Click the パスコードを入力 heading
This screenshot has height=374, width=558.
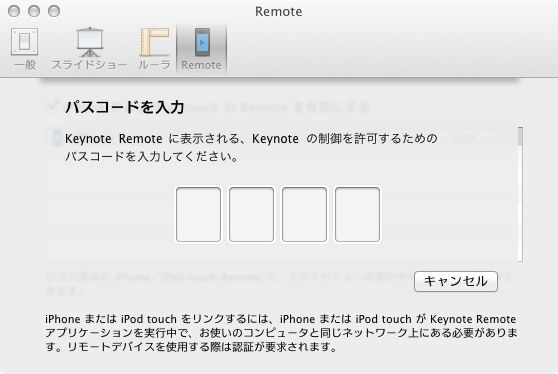pyautogui.click(x=125, y=107)
